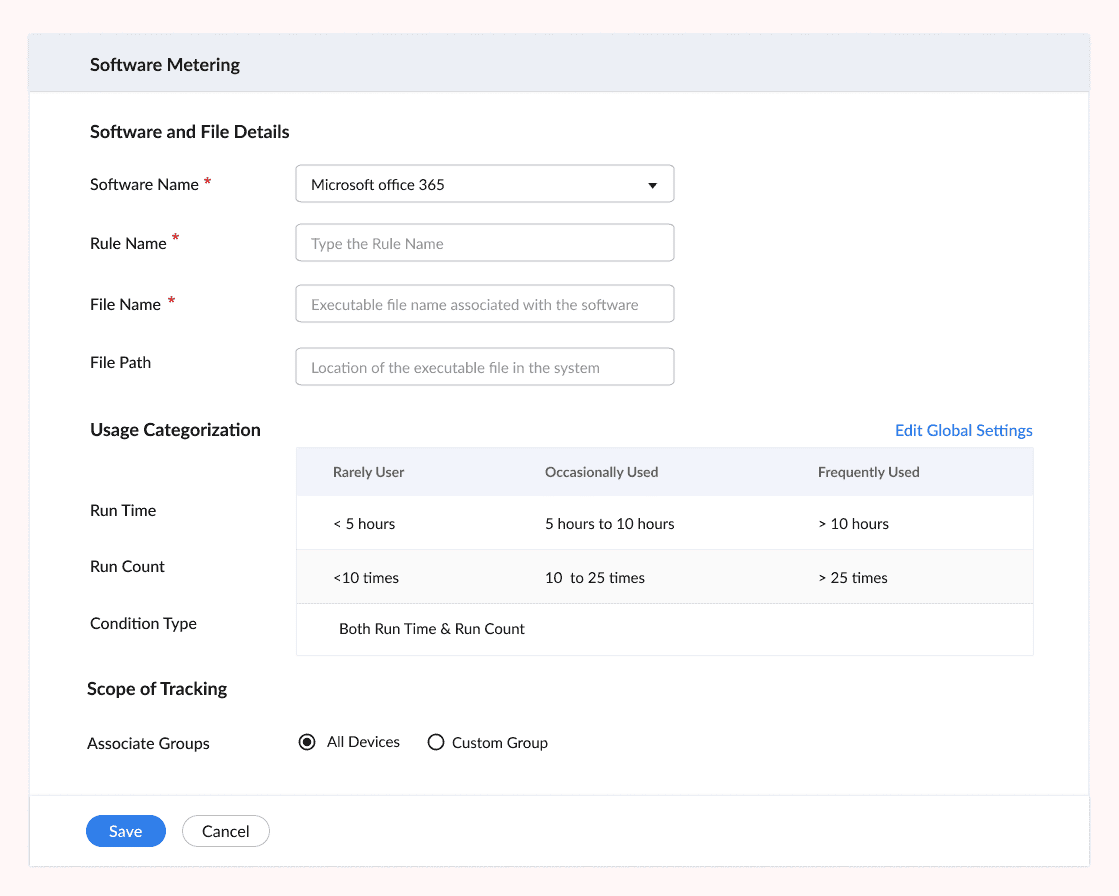
Task: Focus the File Name text box
Action: [x=484, y=303]
